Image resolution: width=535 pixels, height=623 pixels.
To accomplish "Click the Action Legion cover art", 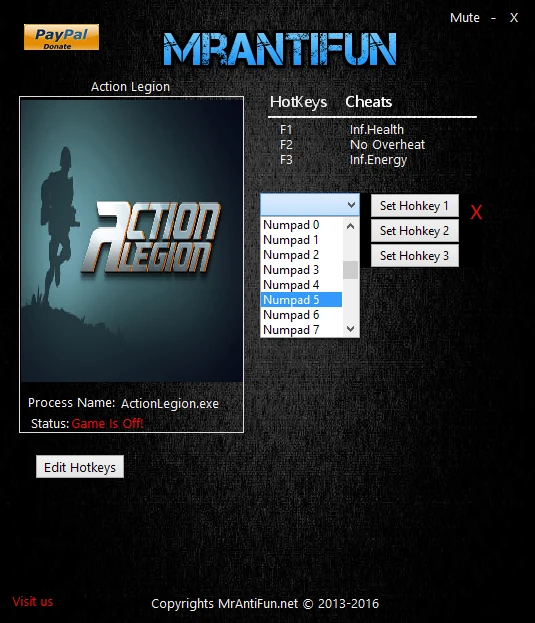I will (x=132, y=240).
